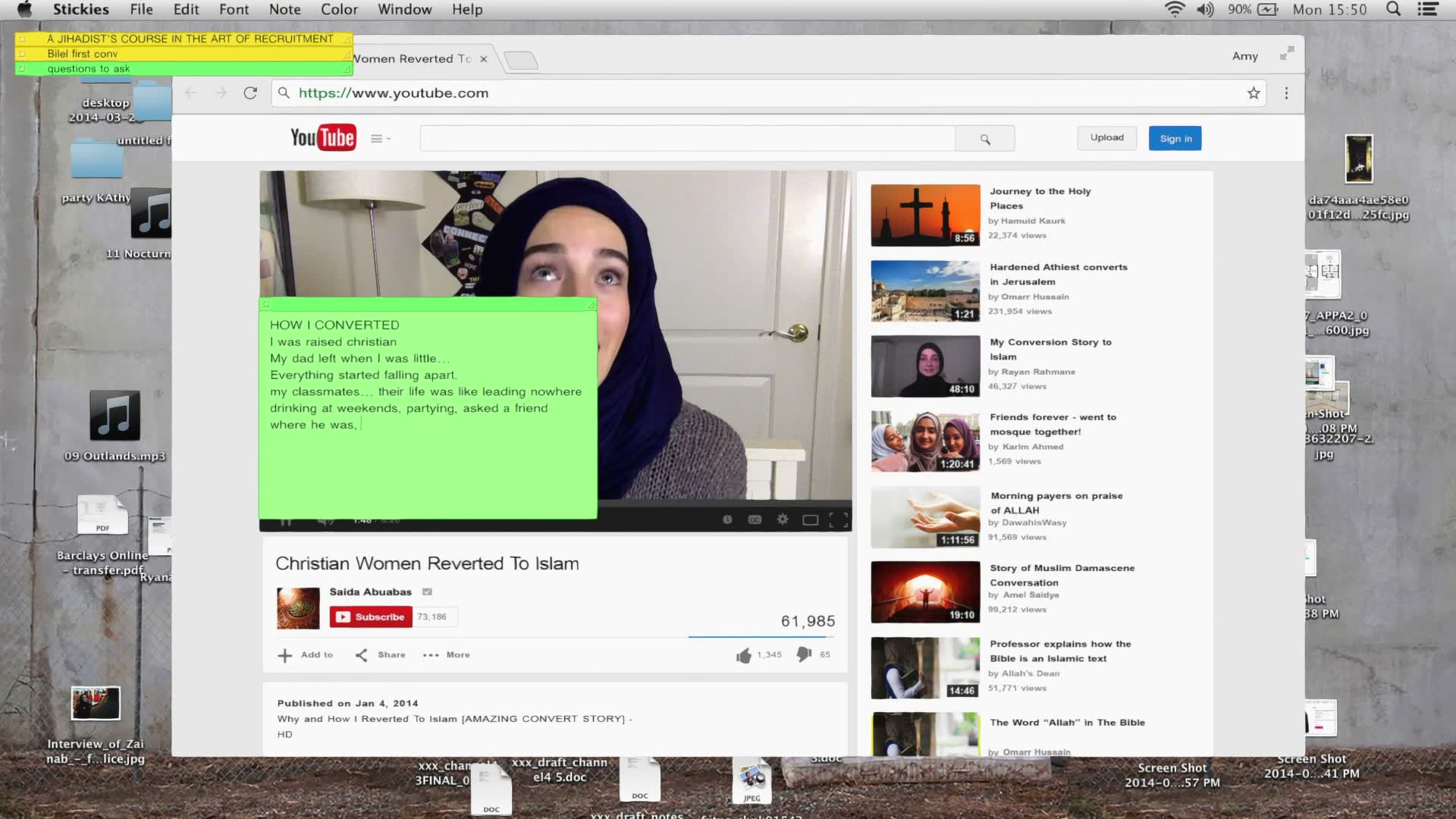The height and width of the screenshot is (819, 1456).
Task: Select Barclays Online transfer.pdf on desktop
Action: pos(102,534)
